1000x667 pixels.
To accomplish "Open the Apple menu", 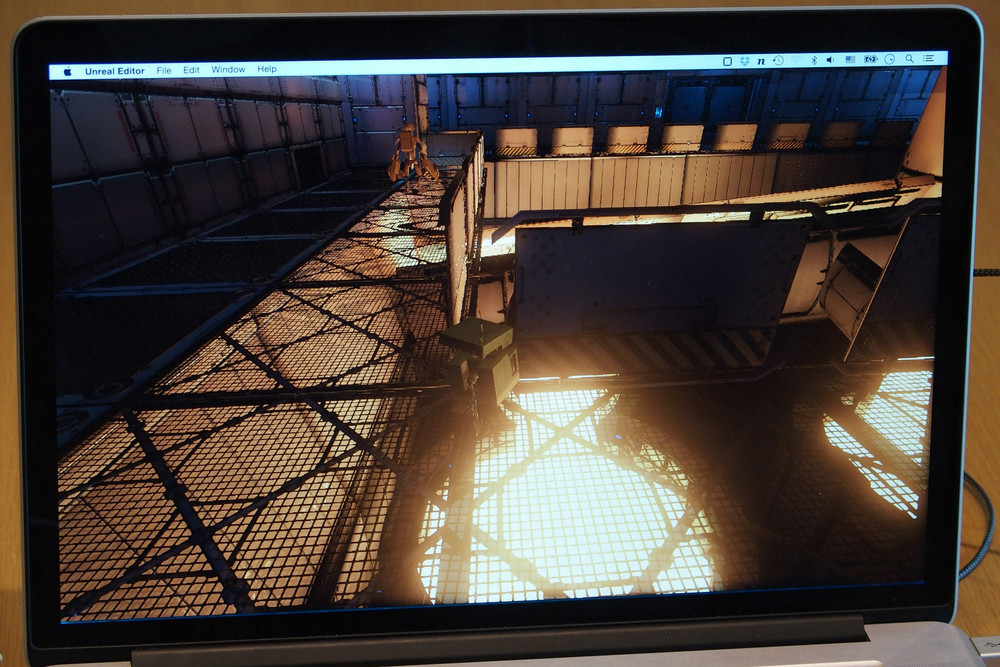I will 68,71.
